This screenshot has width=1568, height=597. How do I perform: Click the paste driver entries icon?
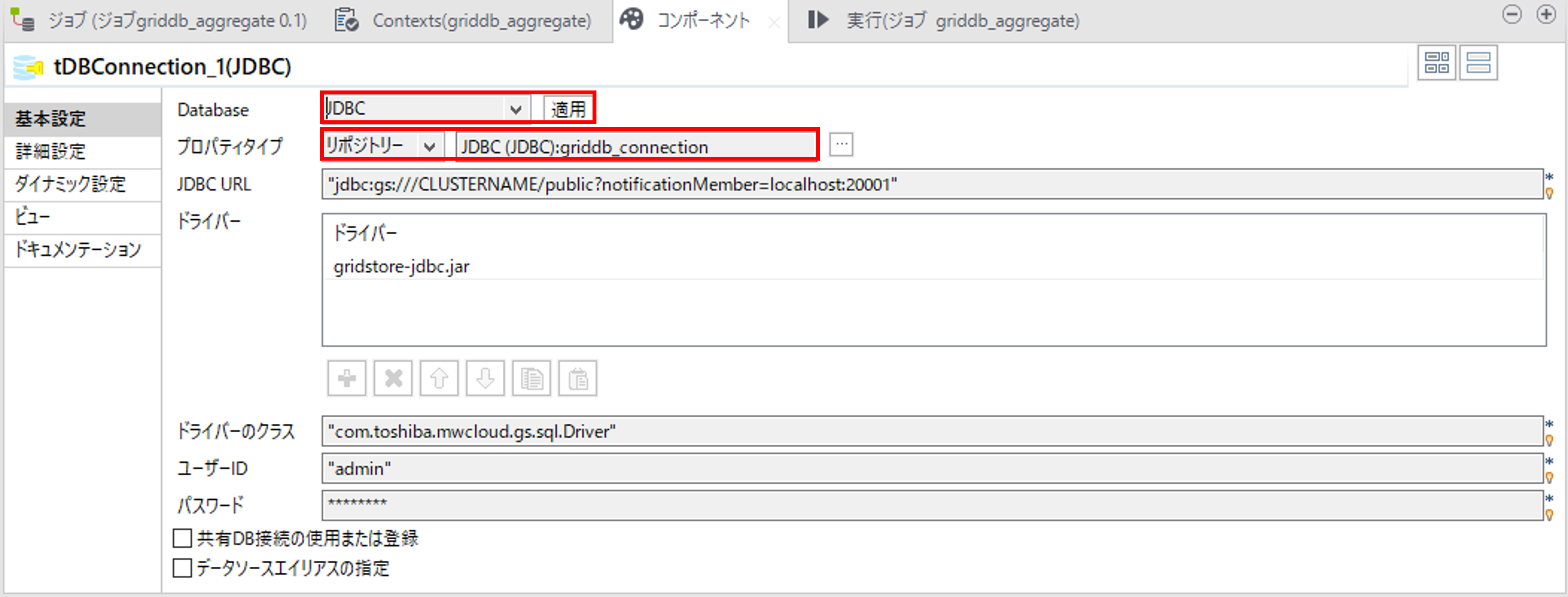578,378
